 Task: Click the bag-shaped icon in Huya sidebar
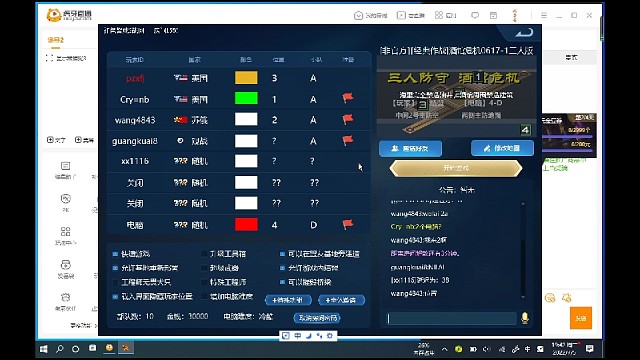(65, 264)
